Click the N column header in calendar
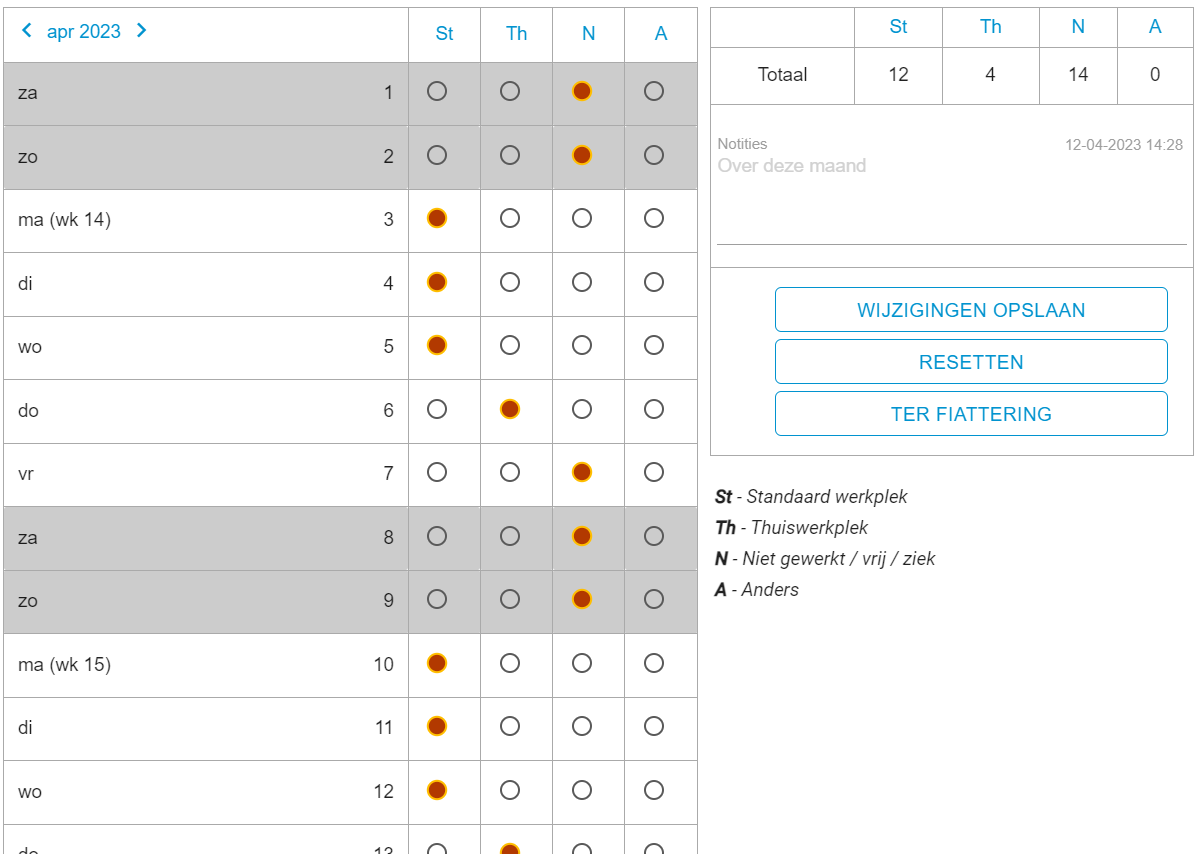Screen dimensions: 1198x854 point(588,33)
